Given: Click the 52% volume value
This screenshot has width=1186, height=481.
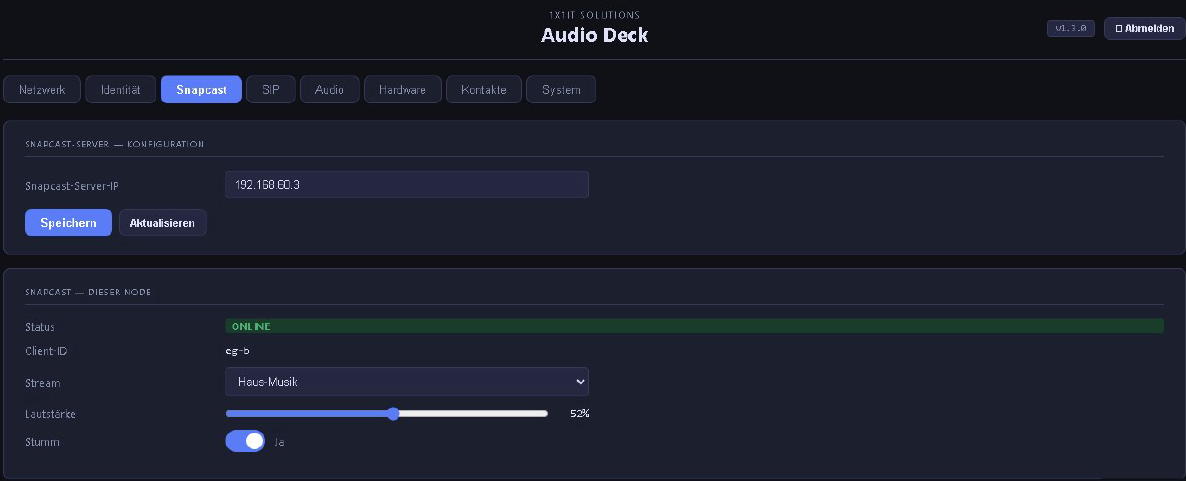Looking at the screenshot, I should tap(579, 414).
